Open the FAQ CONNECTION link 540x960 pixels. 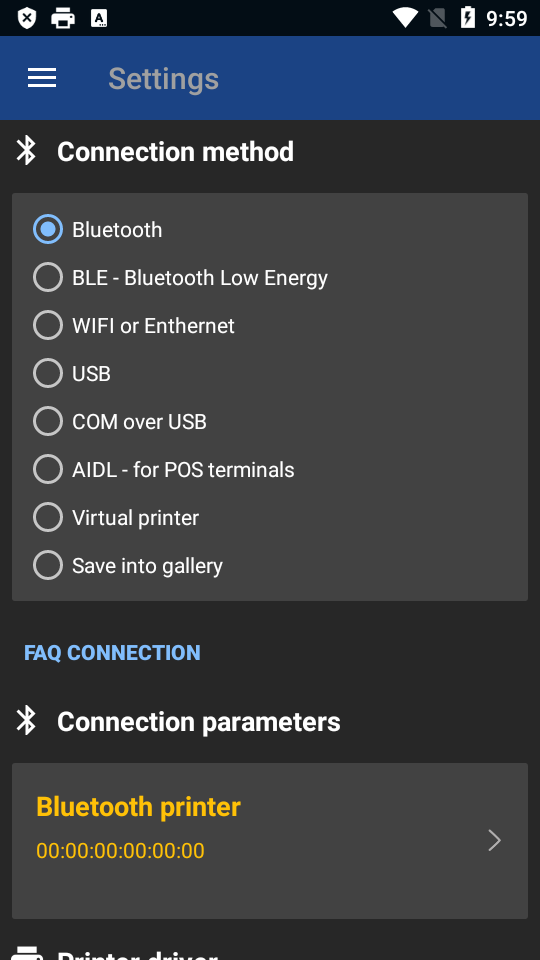[112, 653]
